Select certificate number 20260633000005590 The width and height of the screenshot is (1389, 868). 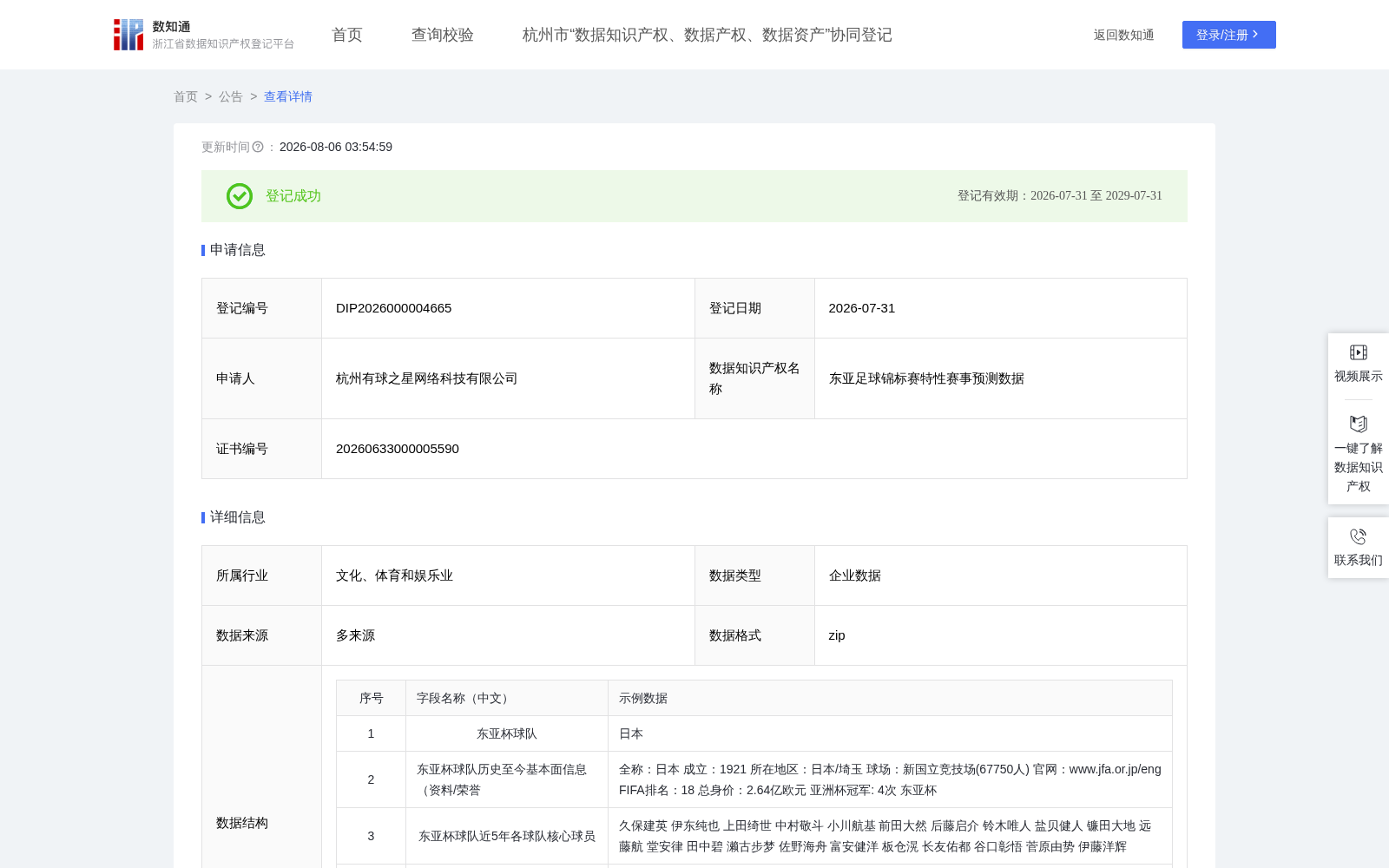point(398,449)
